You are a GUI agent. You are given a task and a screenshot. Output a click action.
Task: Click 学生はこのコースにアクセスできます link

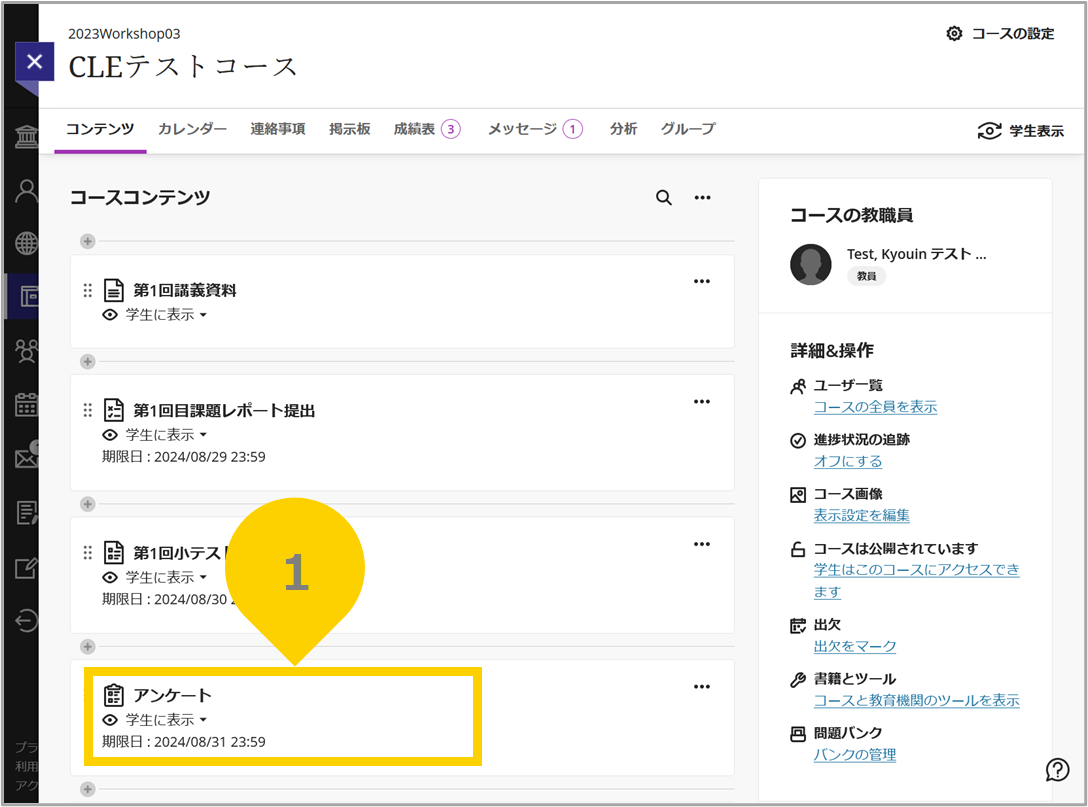click(916, 581)
